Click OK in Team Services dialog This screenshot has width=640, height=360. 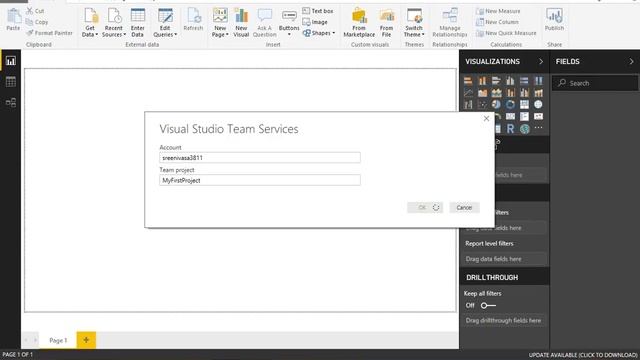pyautogui.click(x=424, y=207)
